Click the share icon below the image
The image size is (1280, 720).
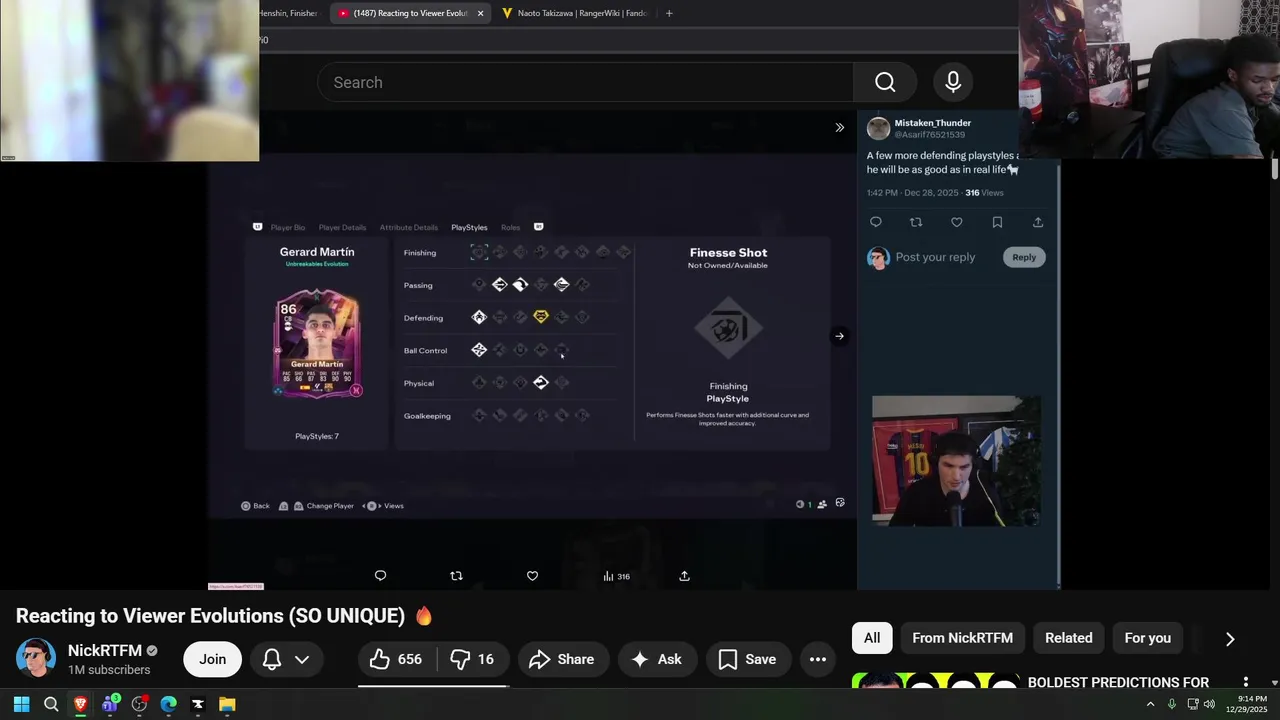click(x=684, y=576)
